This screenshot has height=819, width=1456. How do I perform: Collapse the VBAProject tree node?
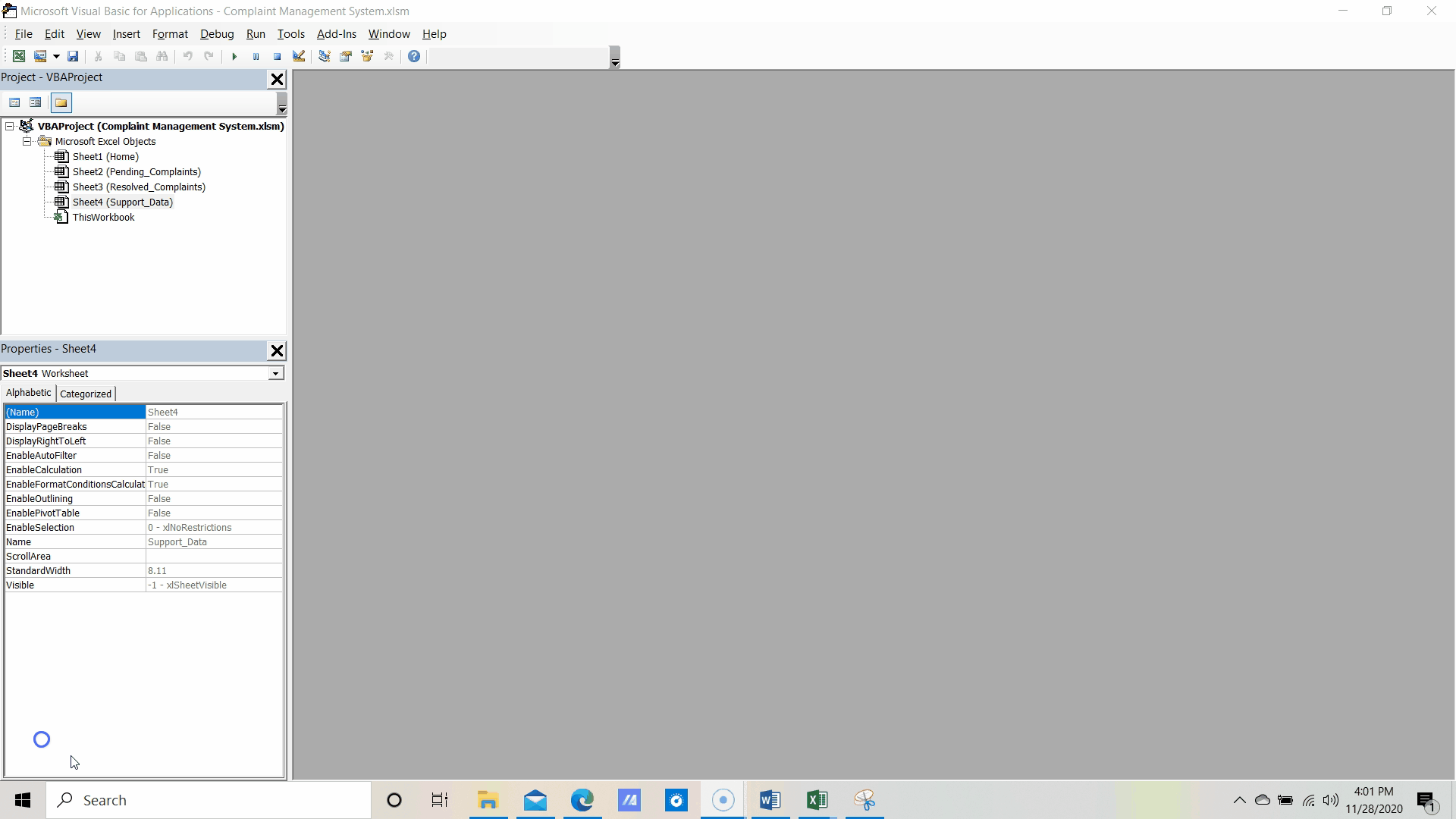tap(10, 126)
